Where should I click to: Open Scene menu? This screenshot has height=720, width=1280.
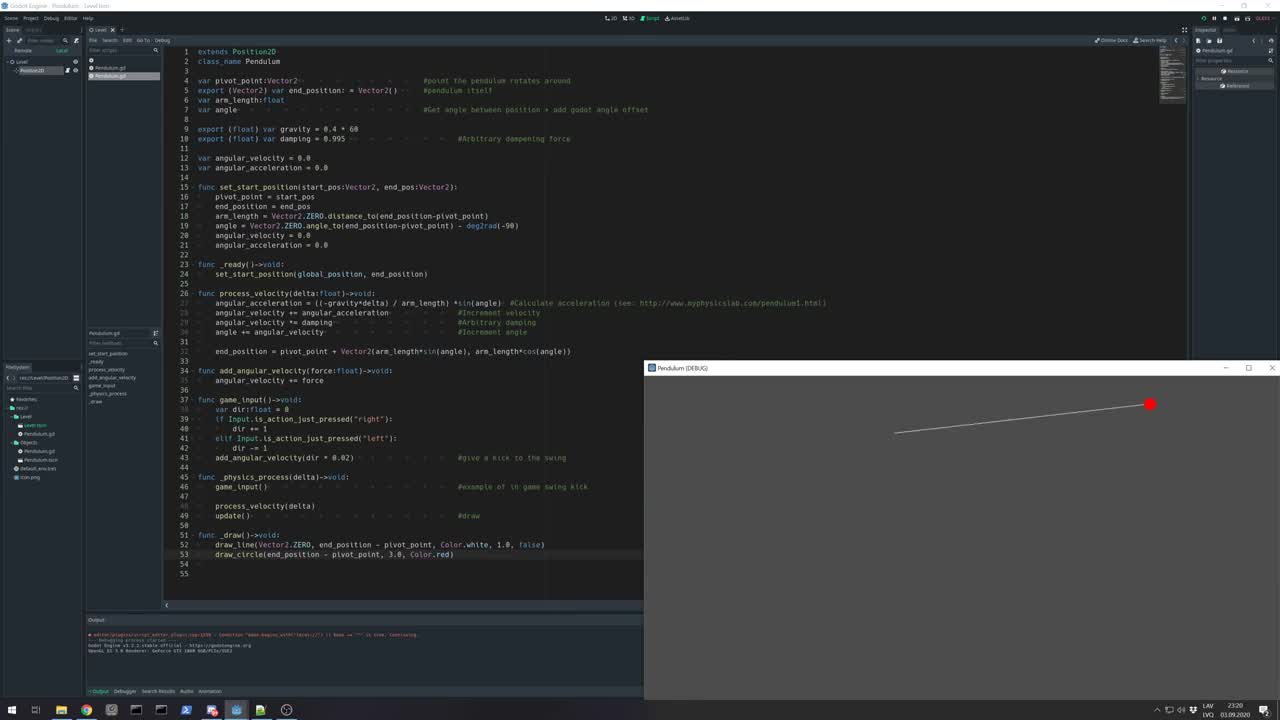(11, 18)
